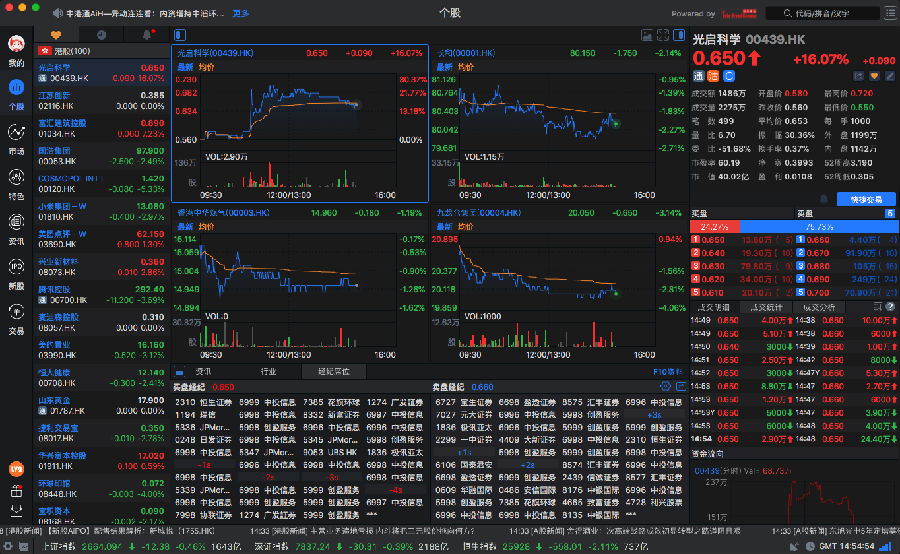Switch to 经纪席位 tab

click(x=333, y=371)
